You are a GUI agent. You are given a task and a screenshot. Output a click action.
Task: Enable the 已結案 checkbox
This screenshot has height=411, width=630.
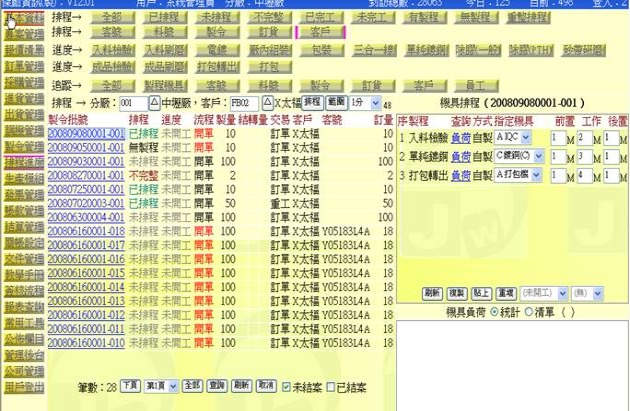329,385
